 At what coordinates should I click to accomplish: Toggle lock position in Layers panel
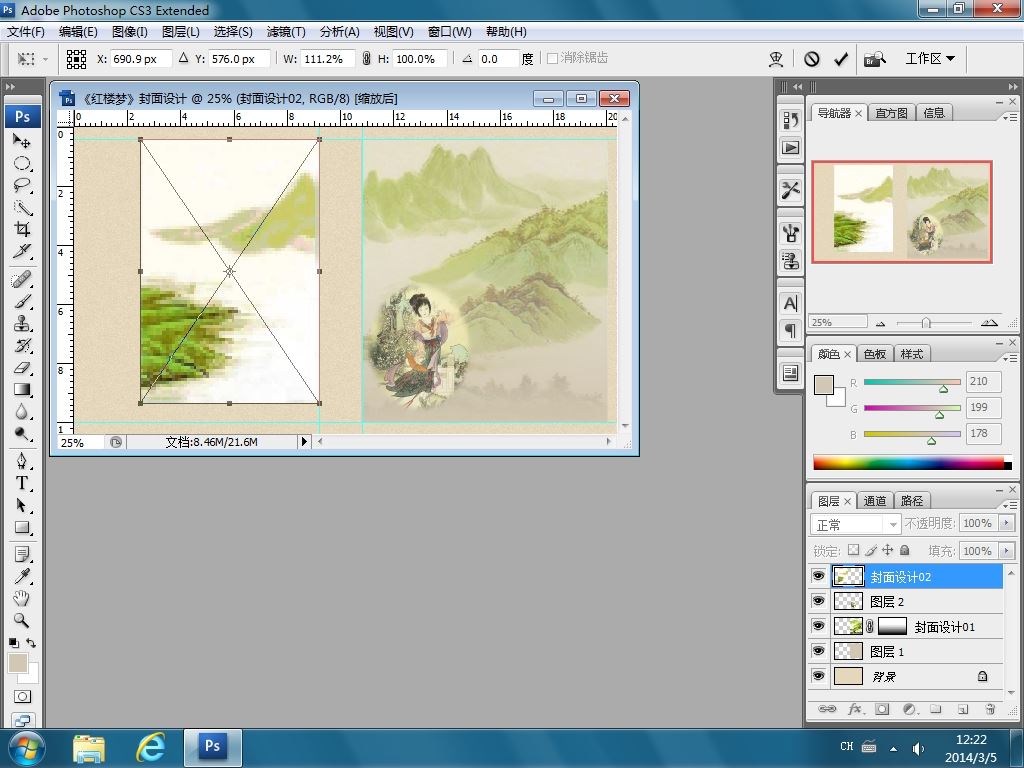888,551
